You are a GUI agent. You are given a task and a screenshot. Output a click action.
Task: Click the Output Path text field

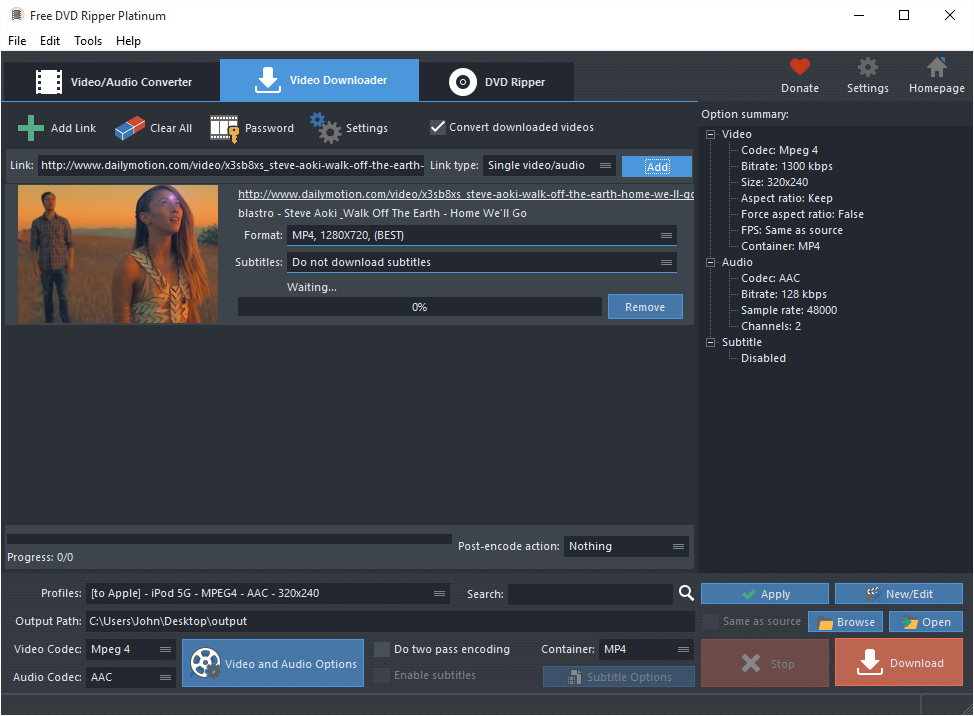click(x=390, y=621)
